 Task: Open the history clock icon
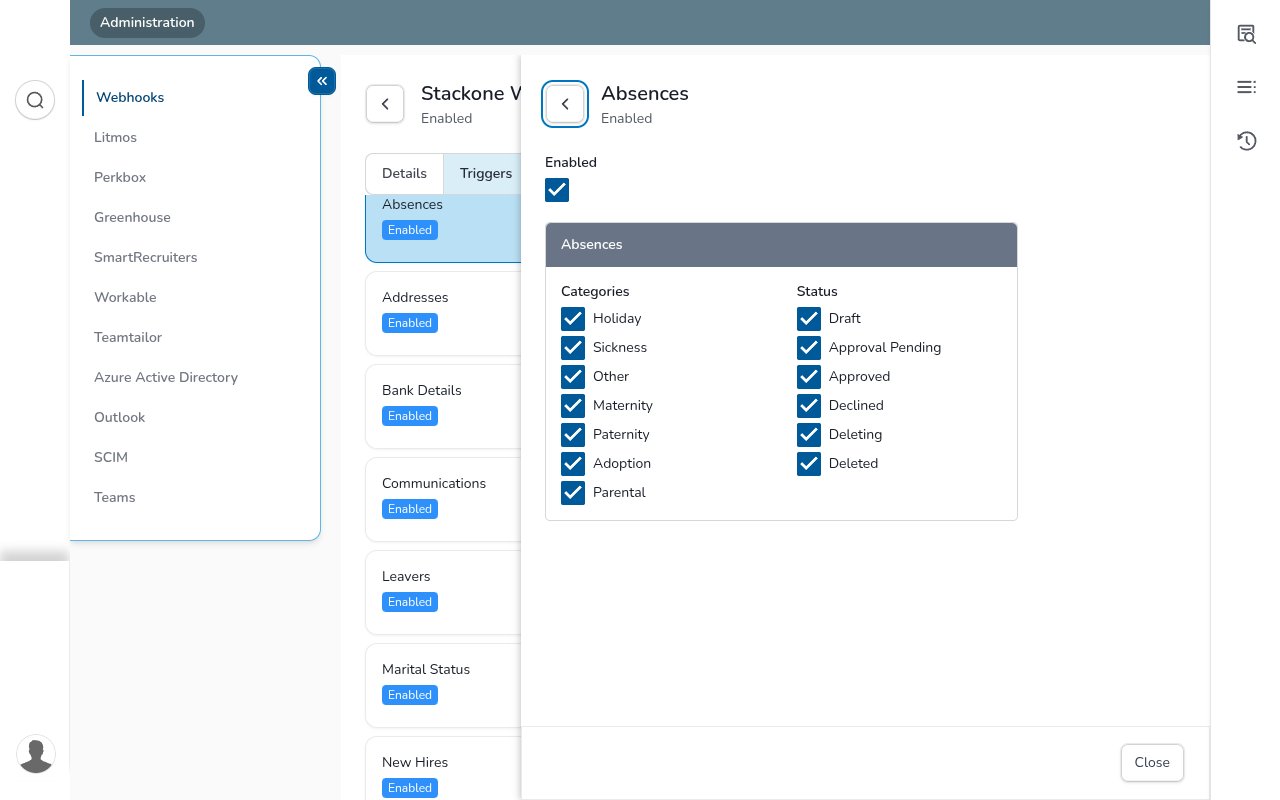point(1246,141)
